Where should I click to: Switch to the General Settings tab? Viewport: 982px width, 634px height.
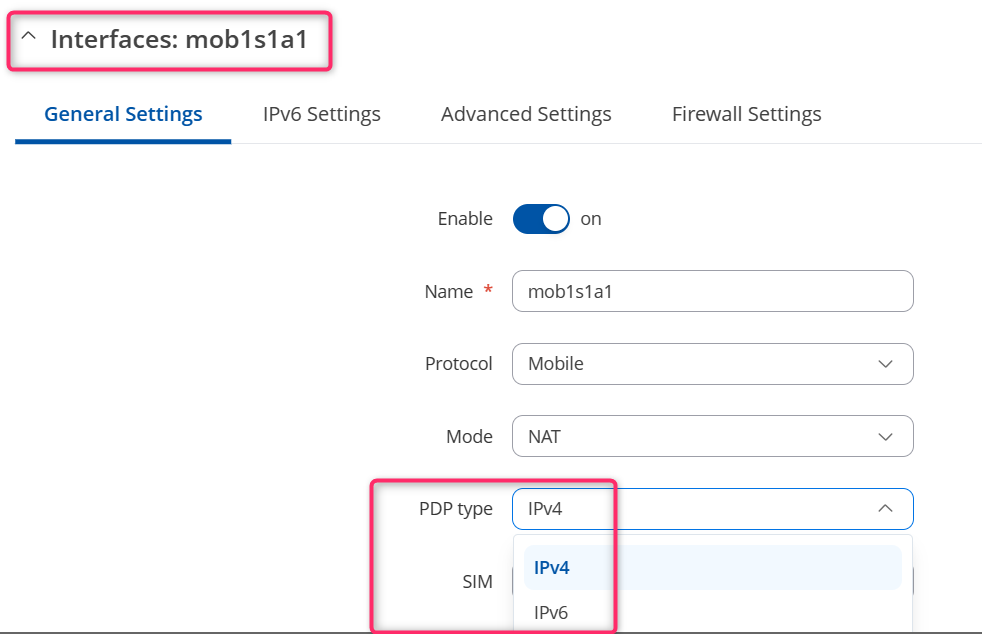tap(123, 114)
